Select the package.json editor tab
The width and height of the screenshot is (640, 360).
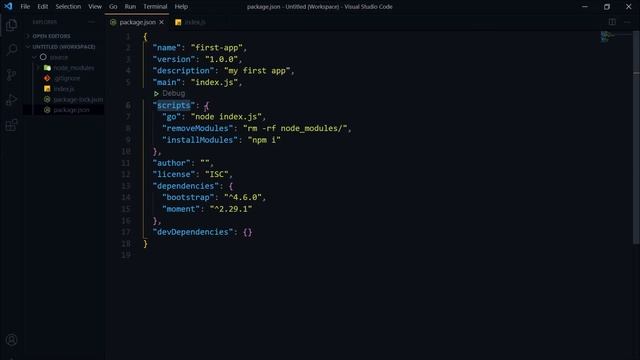coord(137,22)
